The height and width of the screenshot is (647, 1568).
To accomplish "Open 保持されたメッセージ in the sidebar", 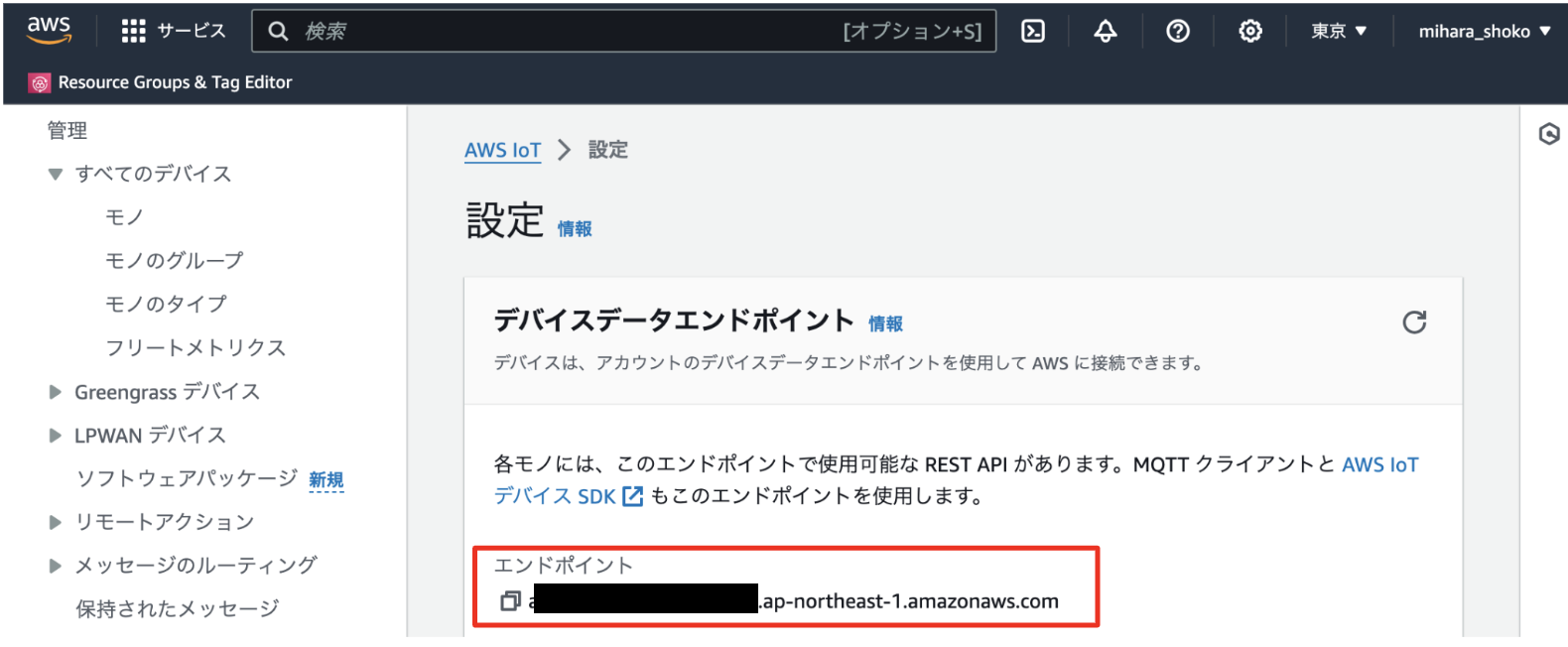I will 178,609.
